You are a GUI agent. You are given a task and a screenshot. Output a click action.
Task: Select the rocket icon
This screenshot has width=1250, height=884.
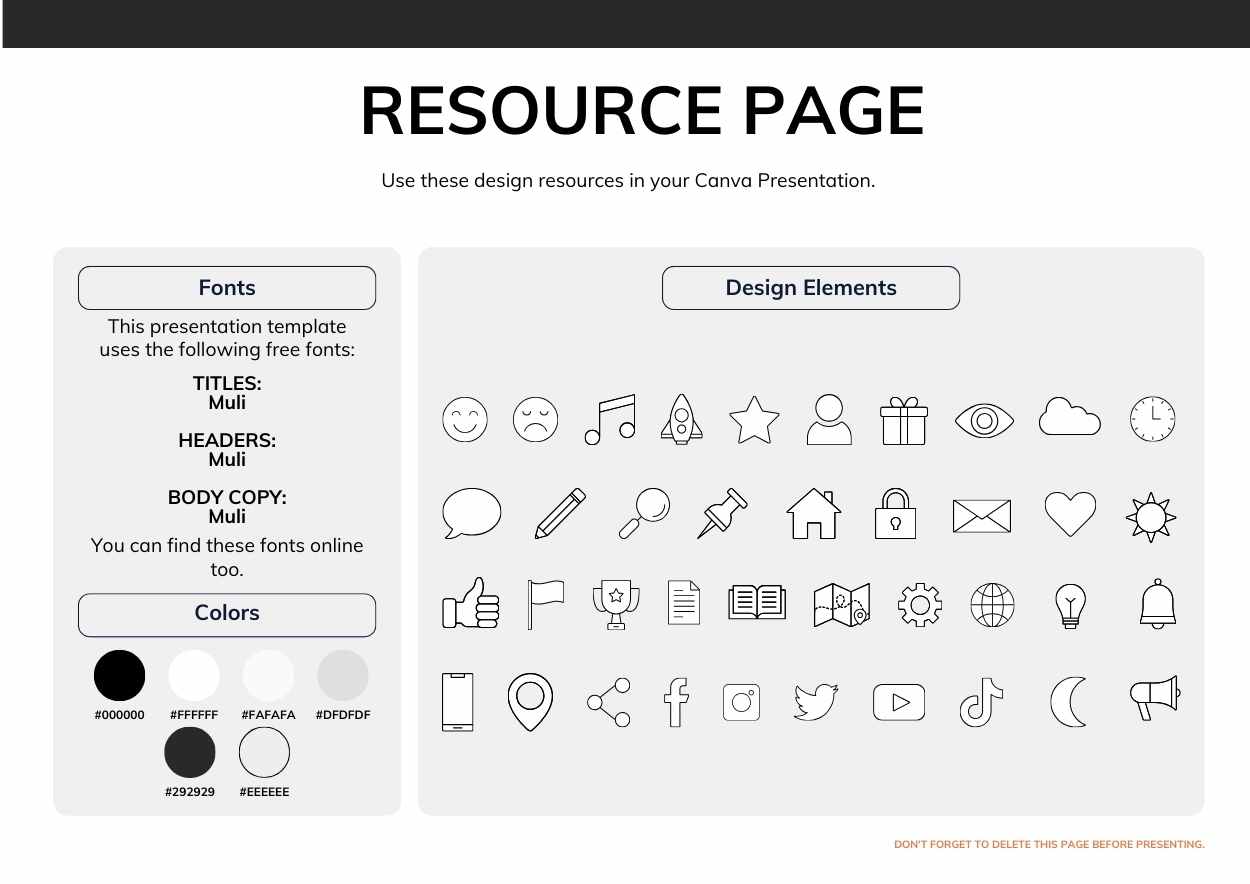click(x=682, y=419)
